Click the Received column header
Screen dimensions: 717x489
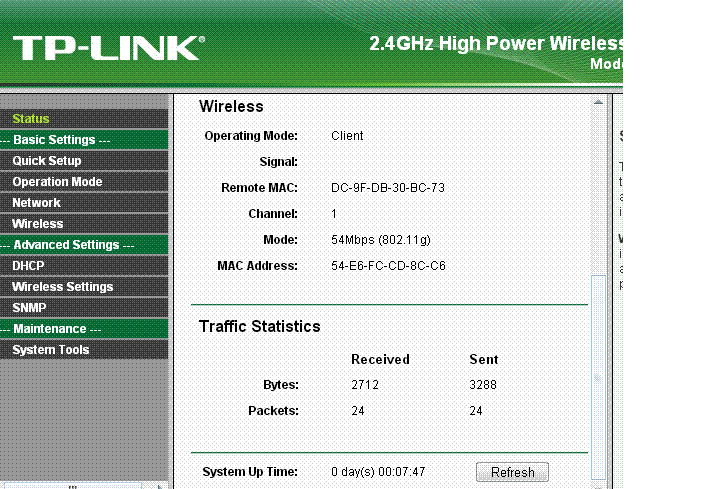click(380, 360)
